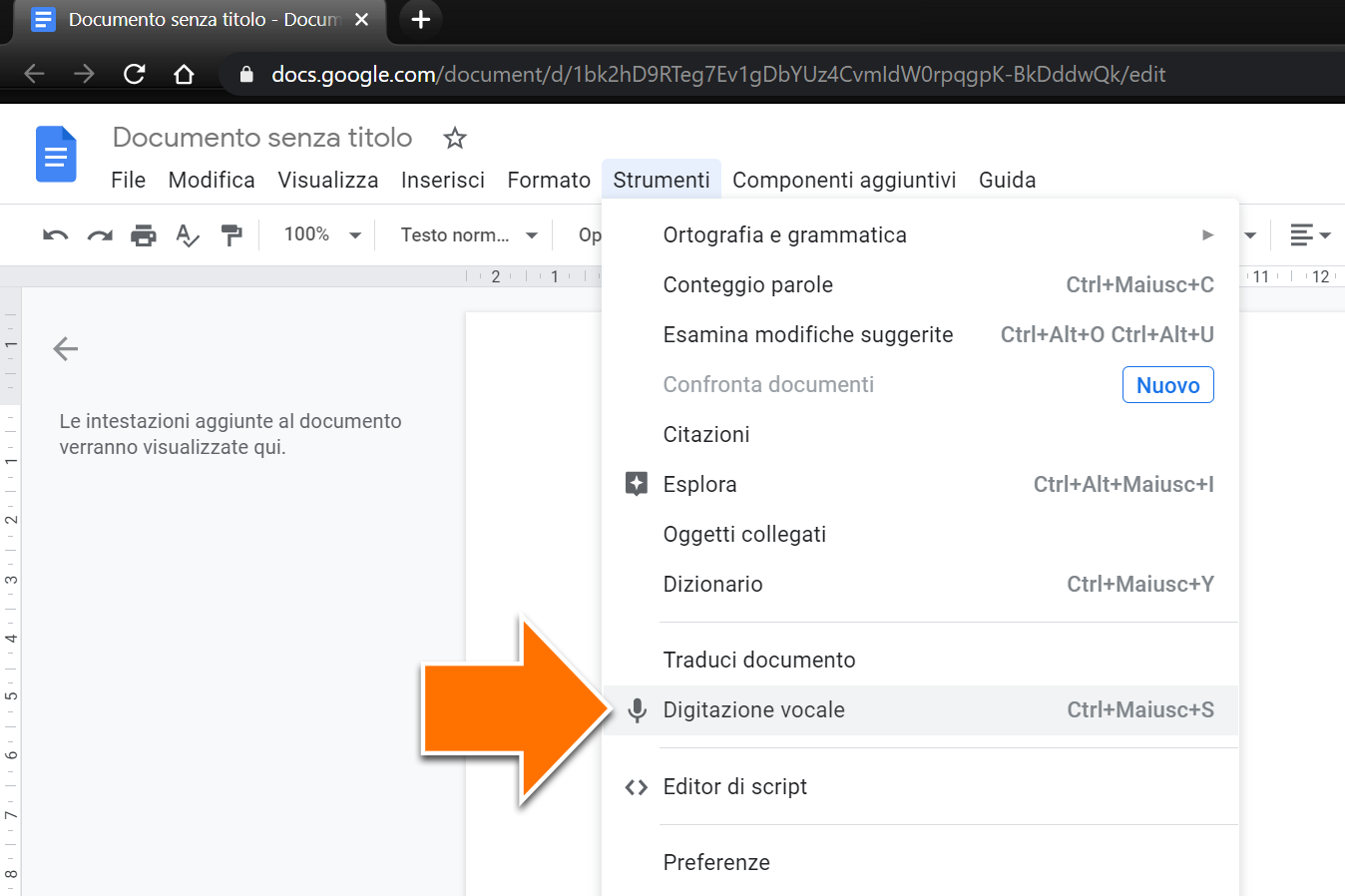This screenshot has width=1345, height=896.
Task: Select Esamina modifiche suggerite
Action: click(x=920, y=334)
